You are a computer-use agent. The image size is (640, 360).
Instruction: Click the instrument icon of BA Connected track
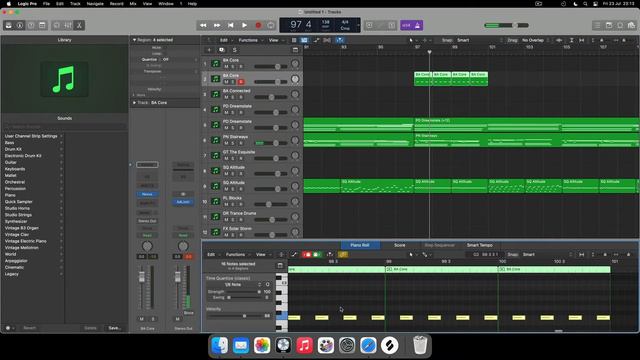[x=216, y=94]
